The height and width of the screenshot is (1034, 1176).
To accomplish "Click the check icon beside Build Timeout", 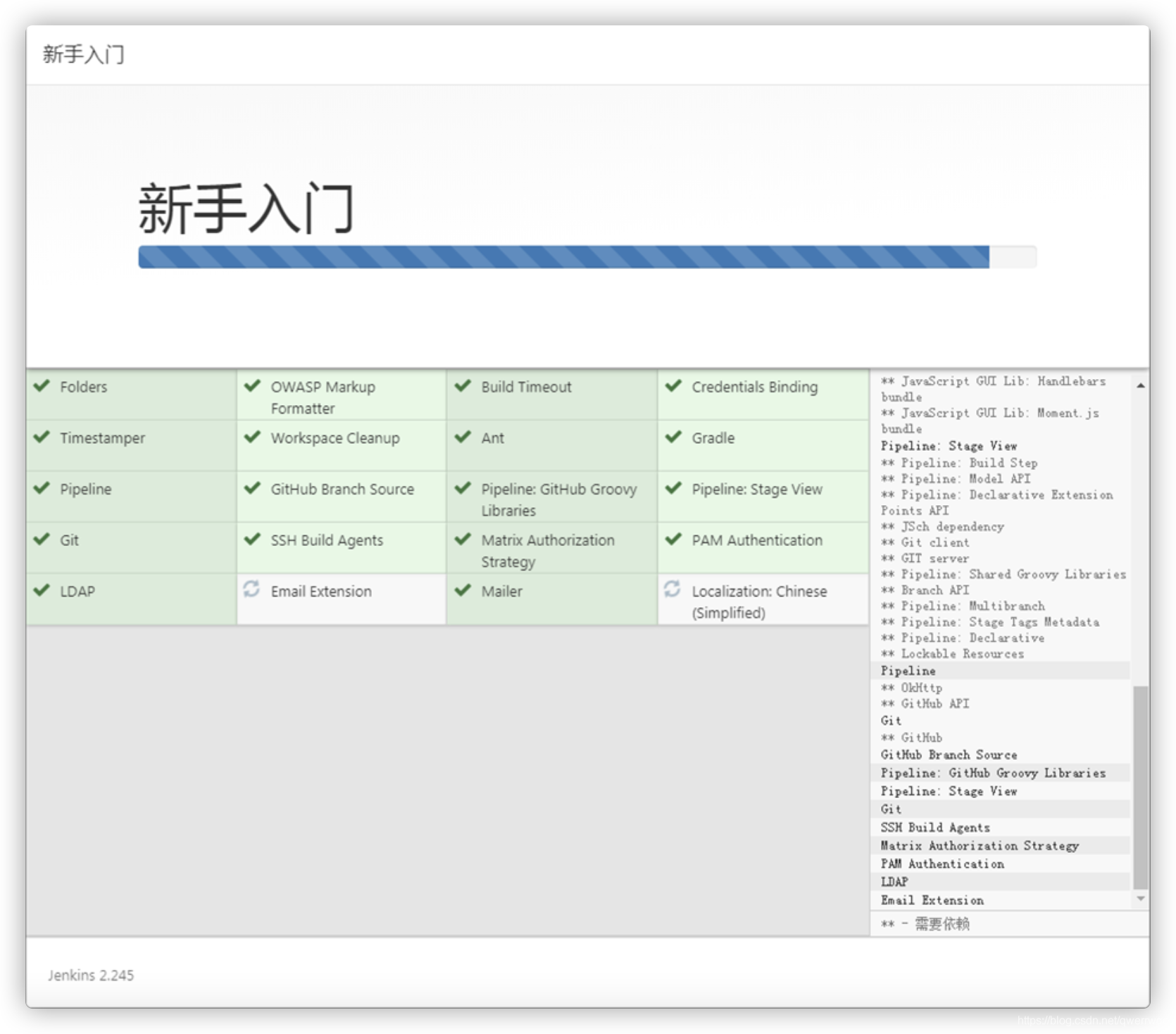I will click(463, 387).
